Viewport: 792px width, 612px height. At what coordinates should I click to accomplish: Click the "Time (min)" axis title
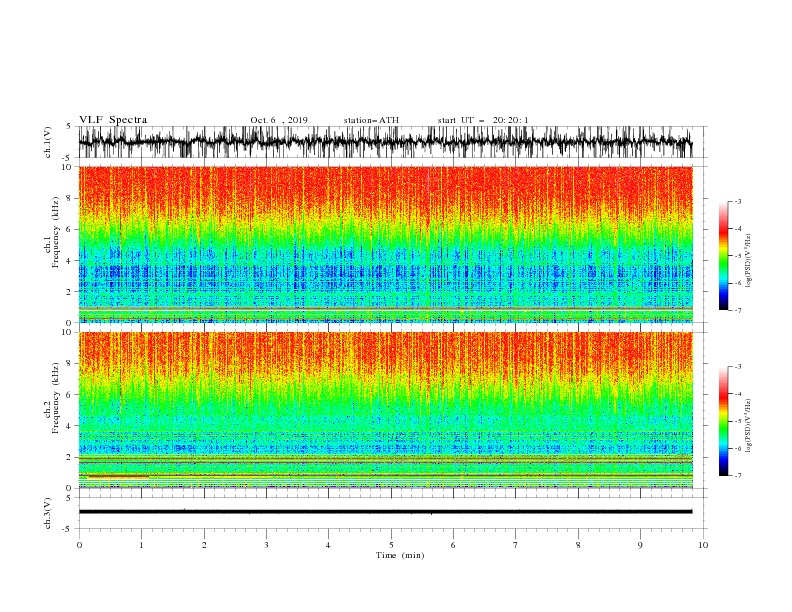[400, 555]
